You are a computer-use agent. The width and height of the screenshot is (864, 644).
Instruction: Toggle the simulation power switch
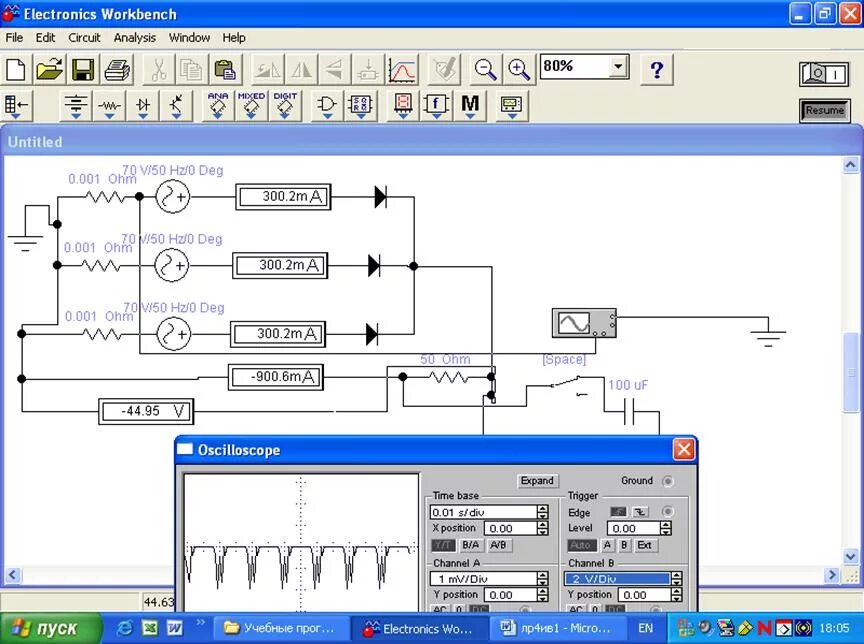[x=824, y=73]
